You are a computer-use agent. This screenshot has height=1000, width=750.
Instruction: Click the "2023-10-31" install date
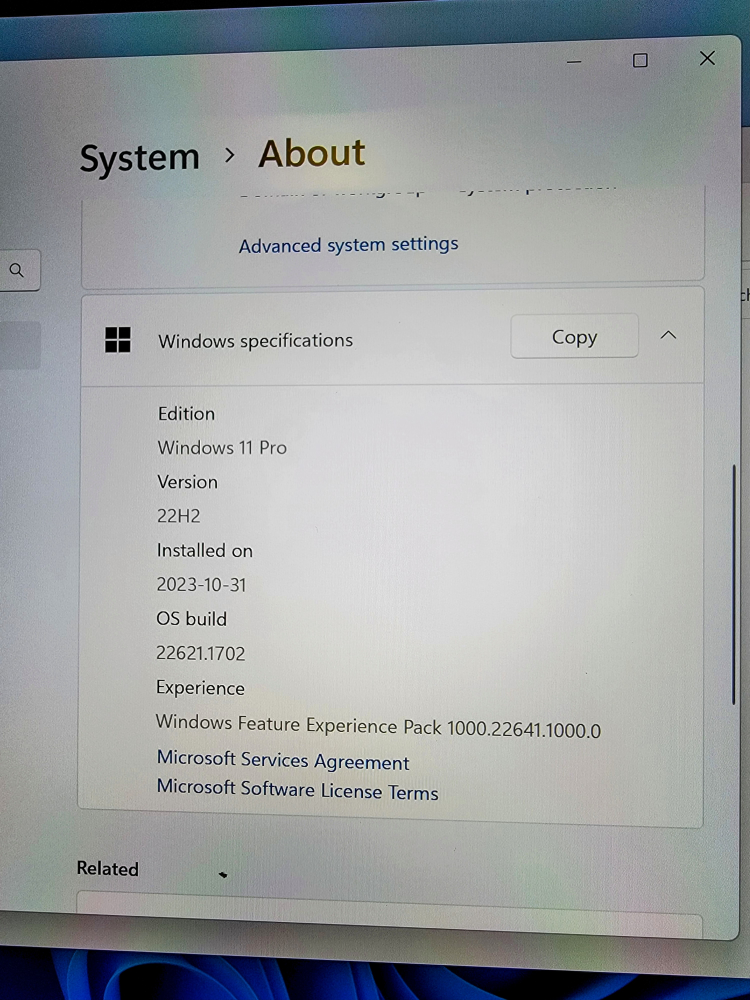pos(201,584)
